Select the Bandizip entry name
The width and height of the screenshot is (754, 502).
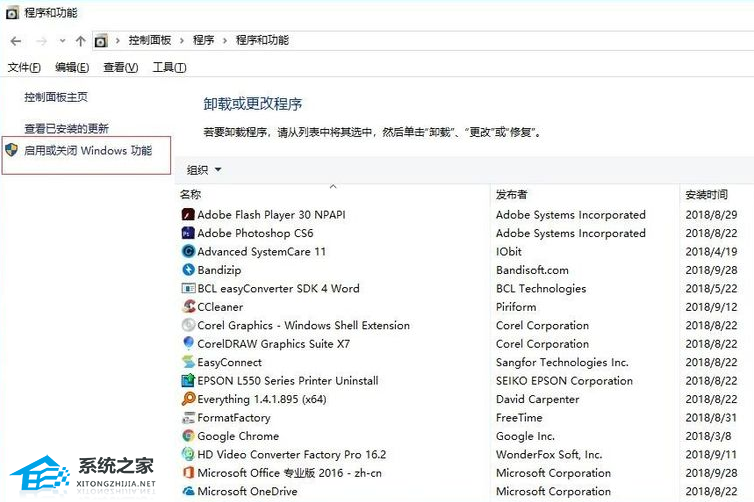pyautogui.click(x=219, y=270)
